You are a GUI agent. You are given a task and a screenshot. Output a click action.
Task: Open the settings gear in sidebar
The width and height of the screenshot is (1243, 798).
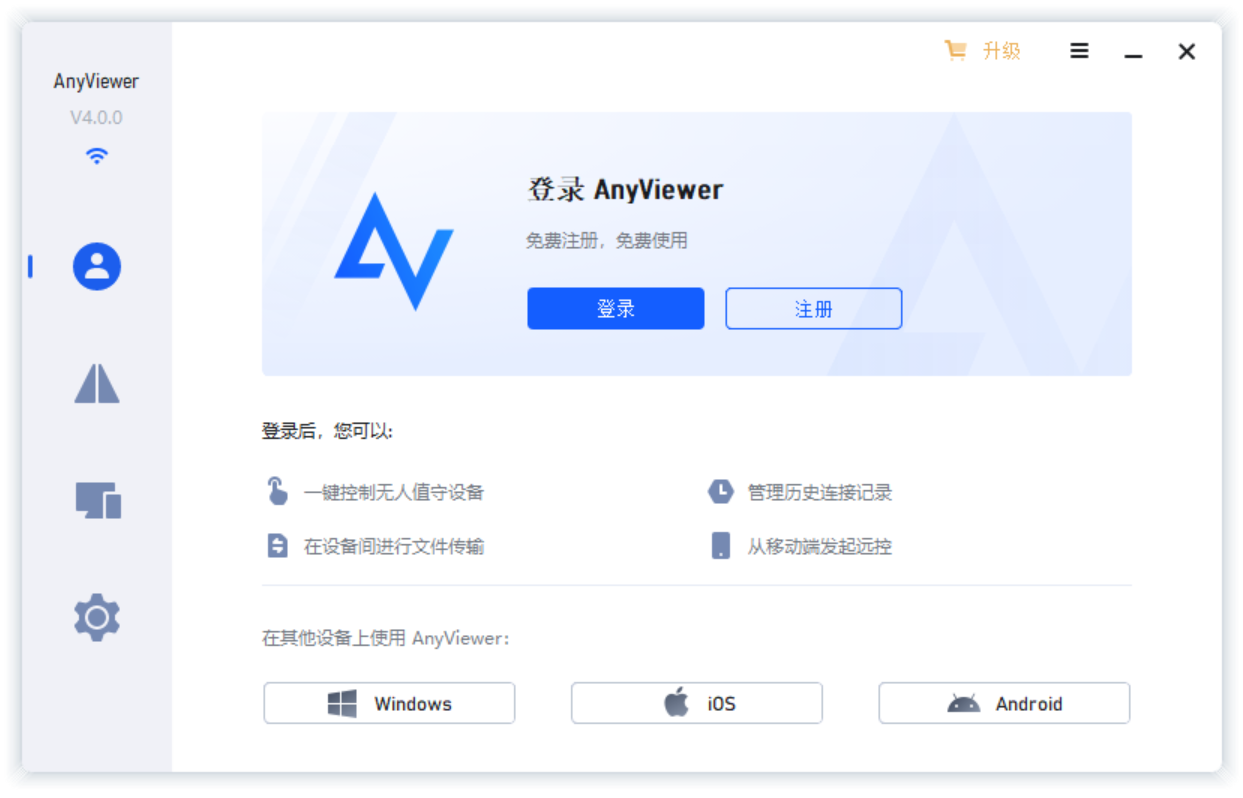97,617
